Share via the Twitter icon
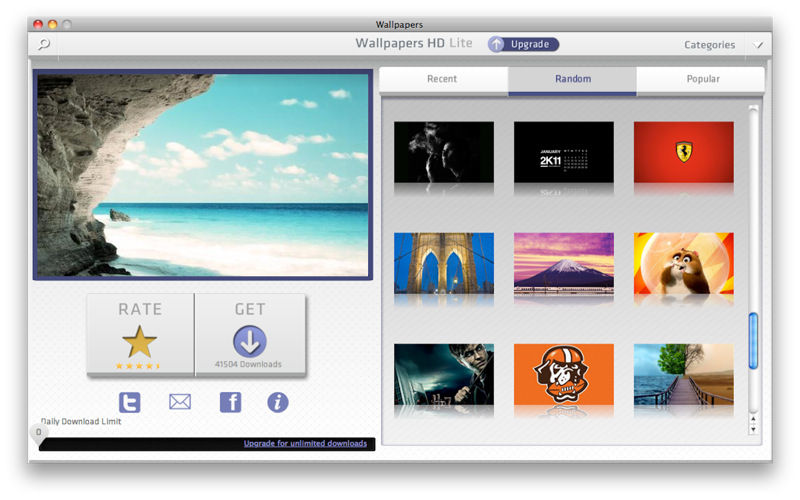The width and height of the screenshot is (800, 500). 130,402
